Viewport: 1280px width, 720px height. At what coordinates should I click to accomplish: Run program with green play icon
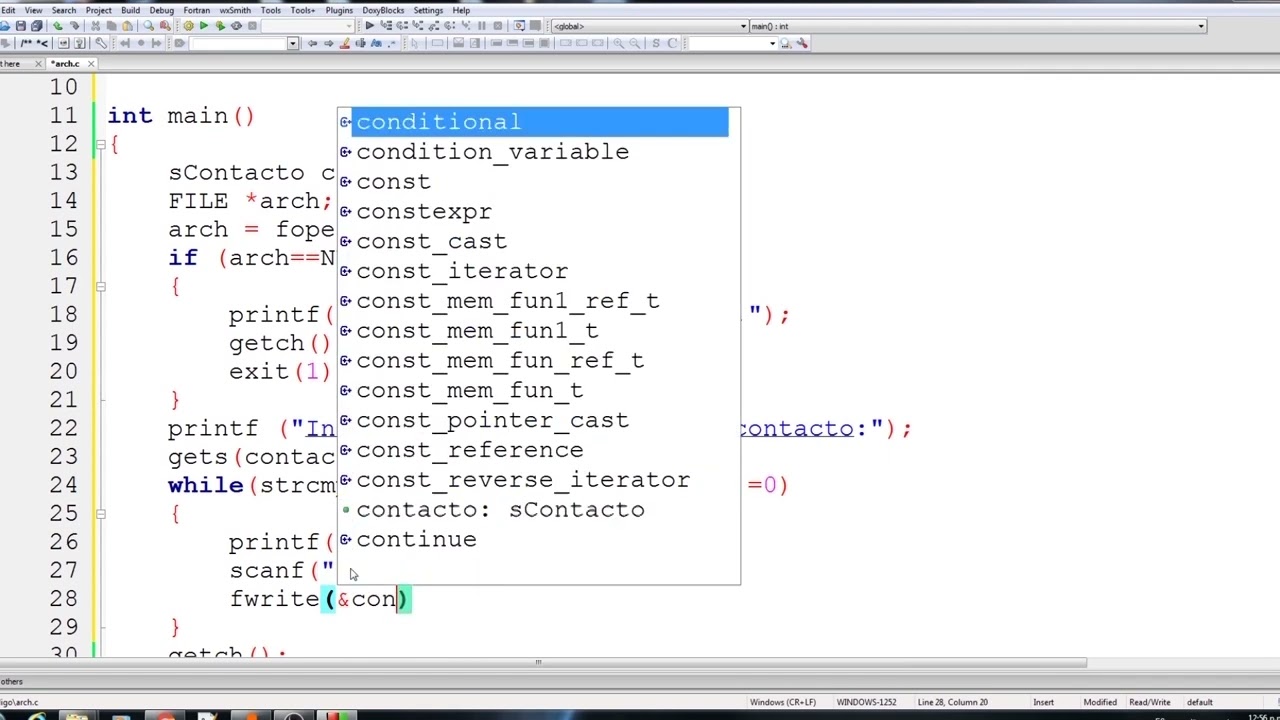click(x=204, y=25)
